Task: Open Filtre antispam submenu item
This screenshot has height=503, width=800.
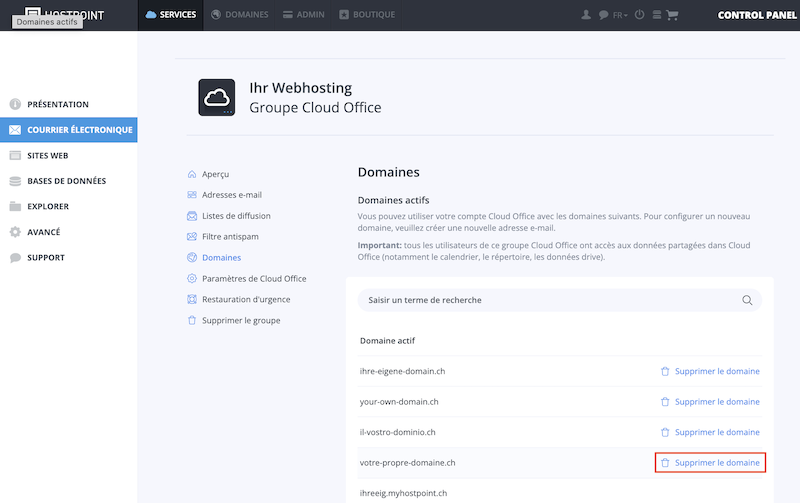Action: tap(223, 237)
